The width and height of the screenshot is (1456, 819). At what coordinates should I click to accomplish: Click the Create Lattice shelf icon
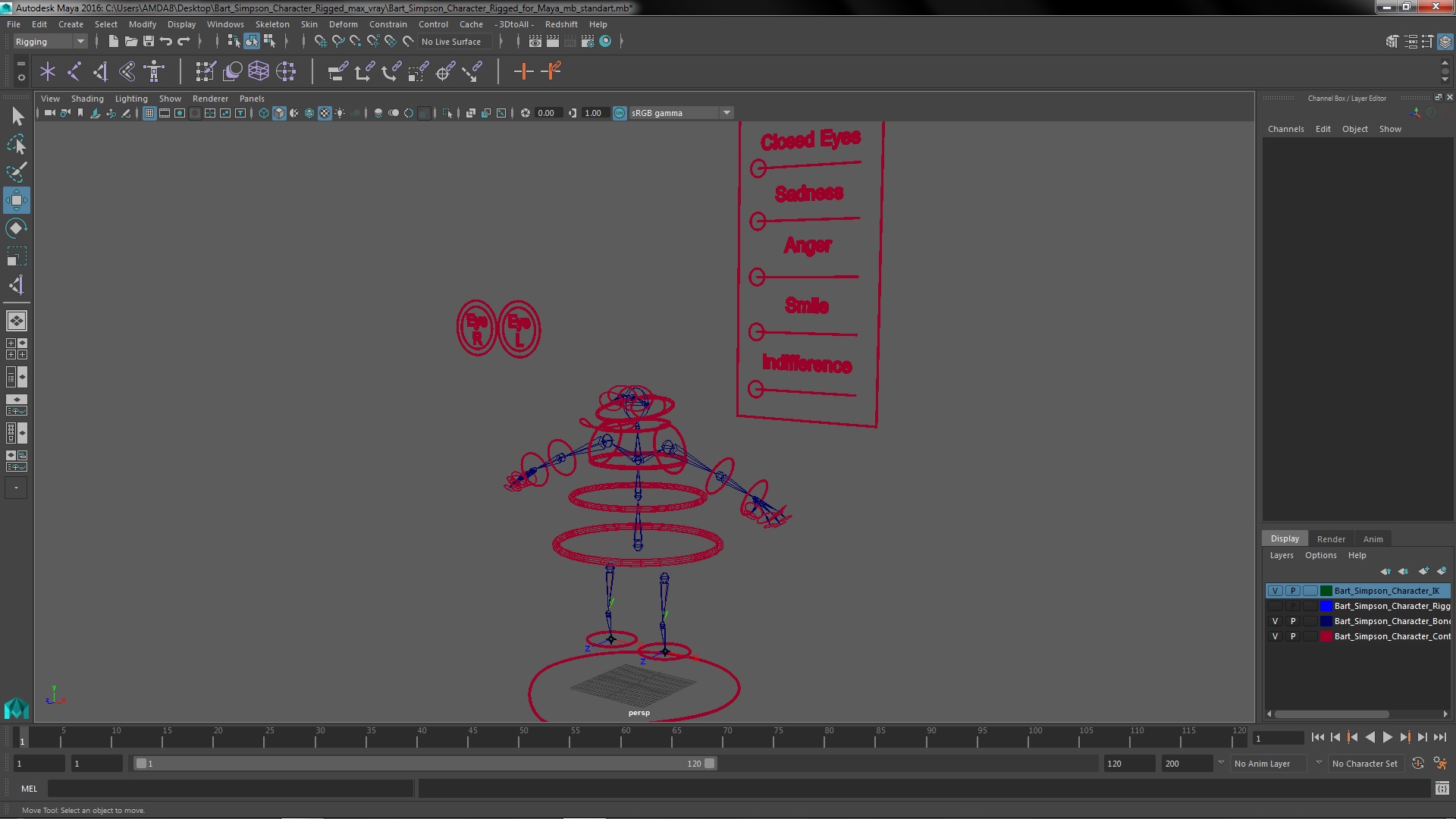tap(259, 71)
